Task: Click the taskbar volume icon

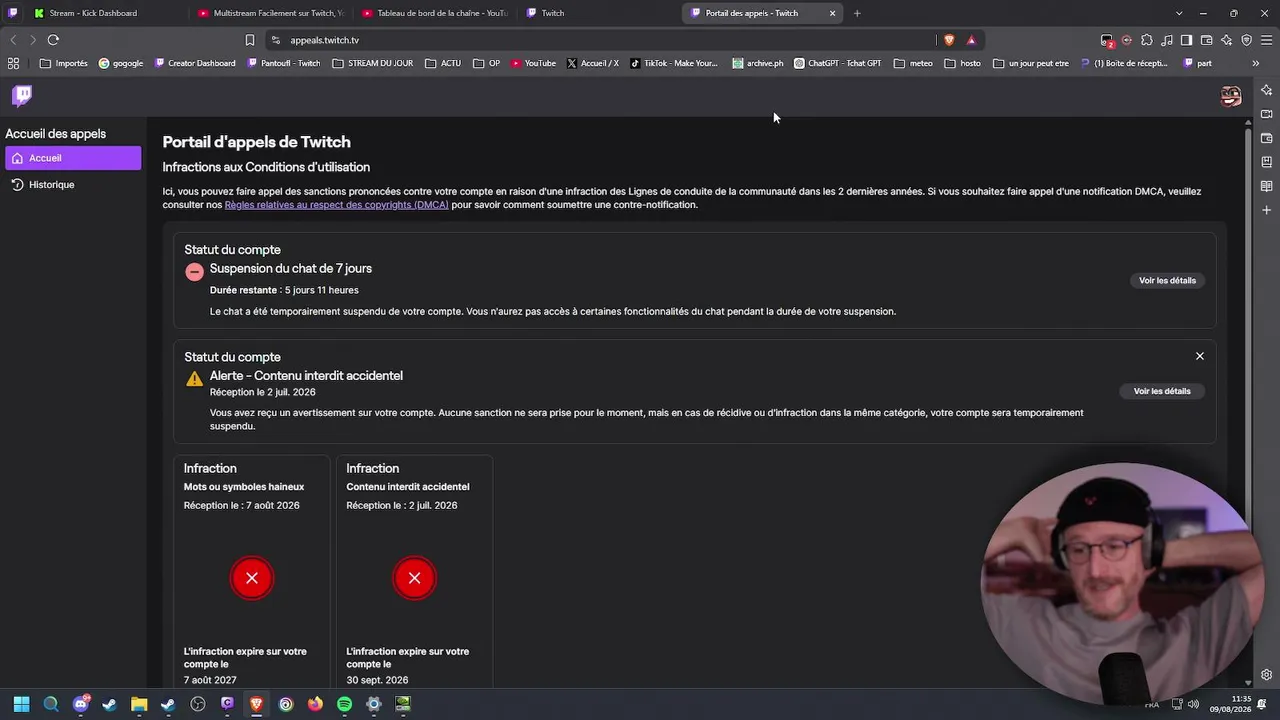Action: click(1193, 704)
